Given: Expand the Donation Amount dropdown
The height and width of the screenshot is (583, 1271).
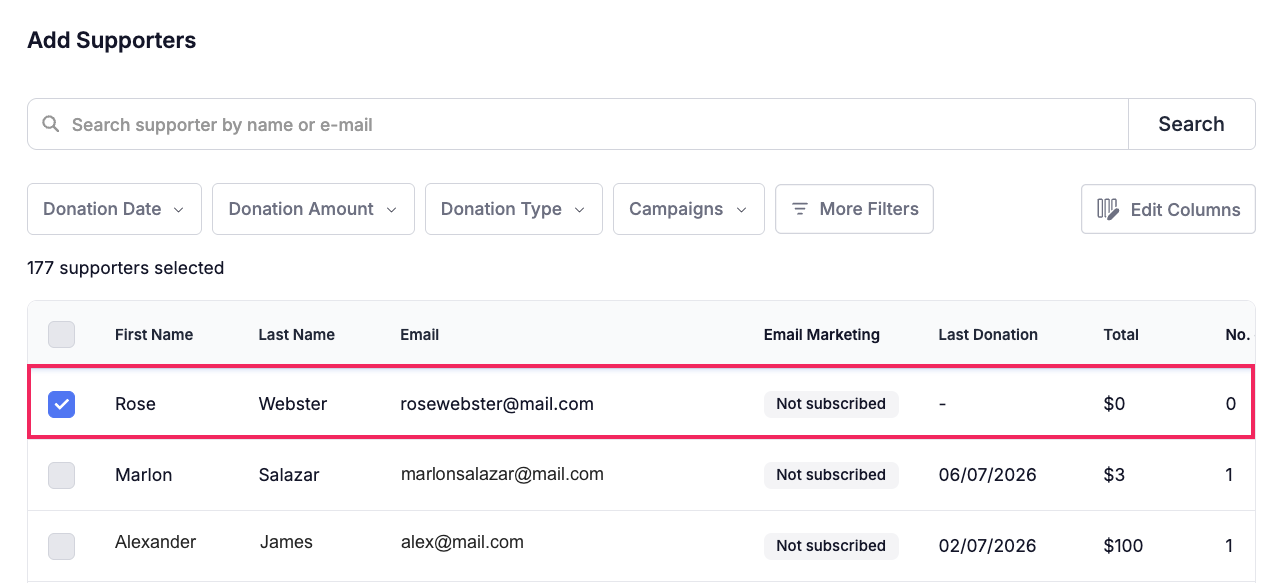Looking at the screenshot, I should (x=313, y=209).
